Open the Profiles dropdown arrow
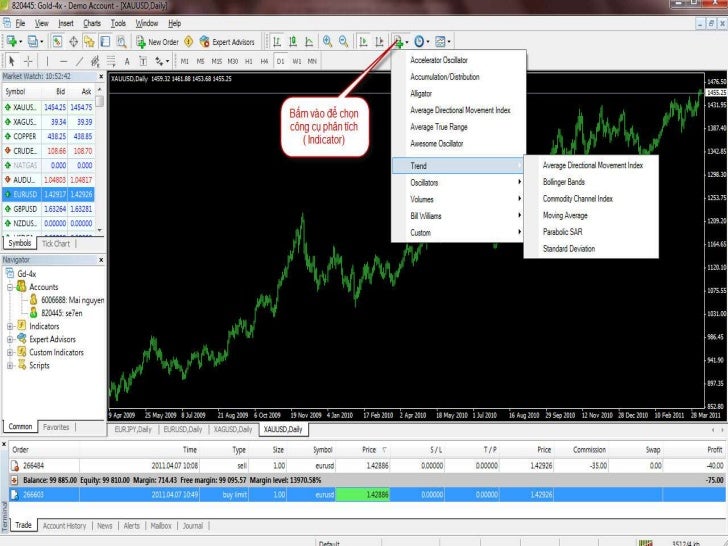 pyautogui.click(x=42, y=42)
